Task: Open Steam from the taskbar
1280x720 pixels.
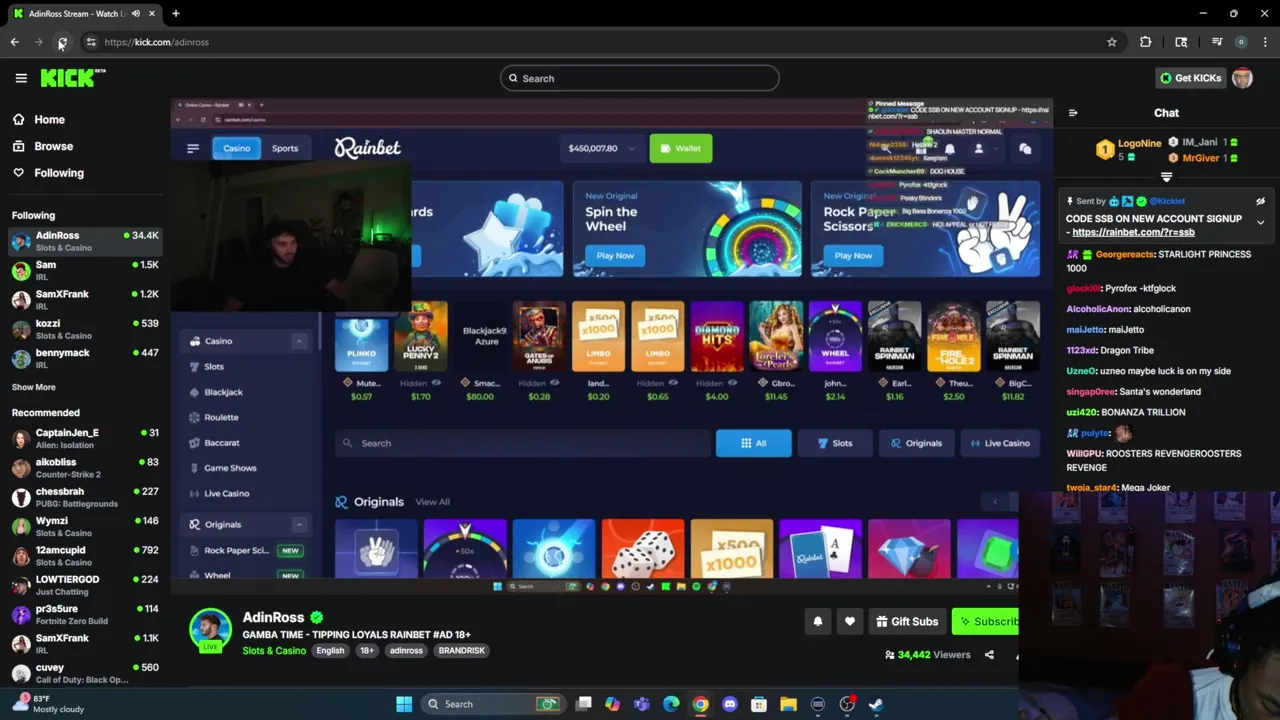Action: click(876, 704)
